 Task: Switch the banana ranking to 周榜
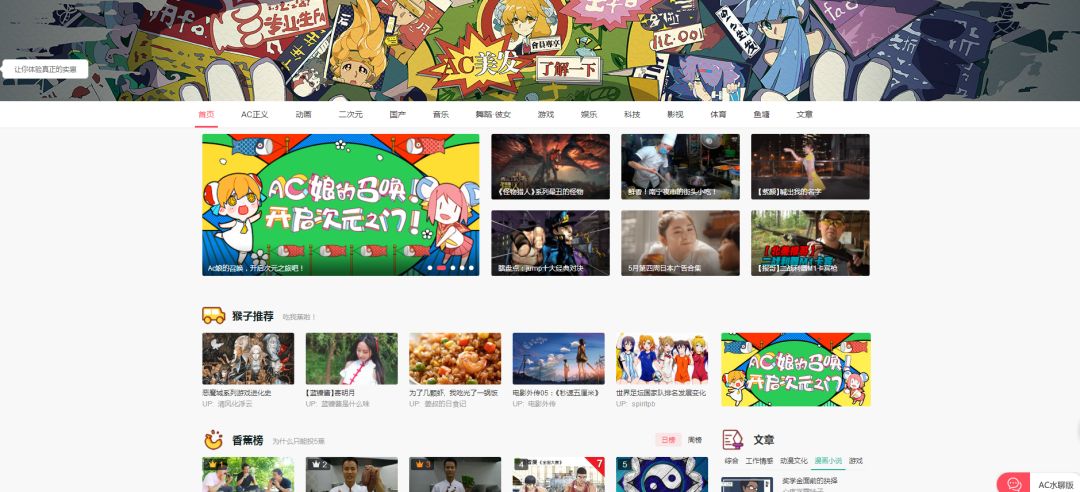pos(695,440)
